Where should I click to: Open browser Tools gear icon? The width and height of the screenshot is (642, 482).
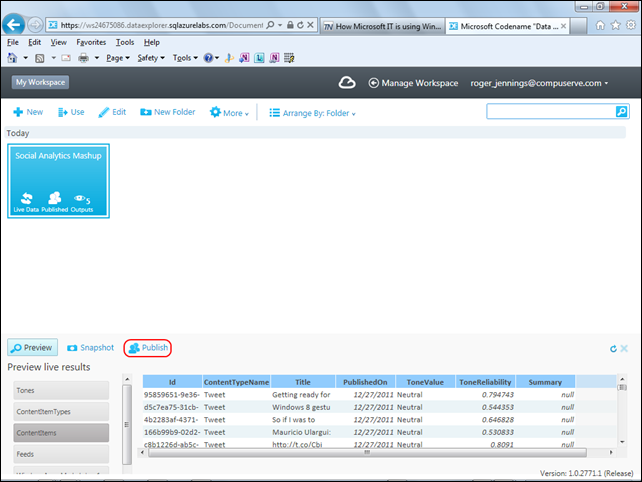point(631,25)
